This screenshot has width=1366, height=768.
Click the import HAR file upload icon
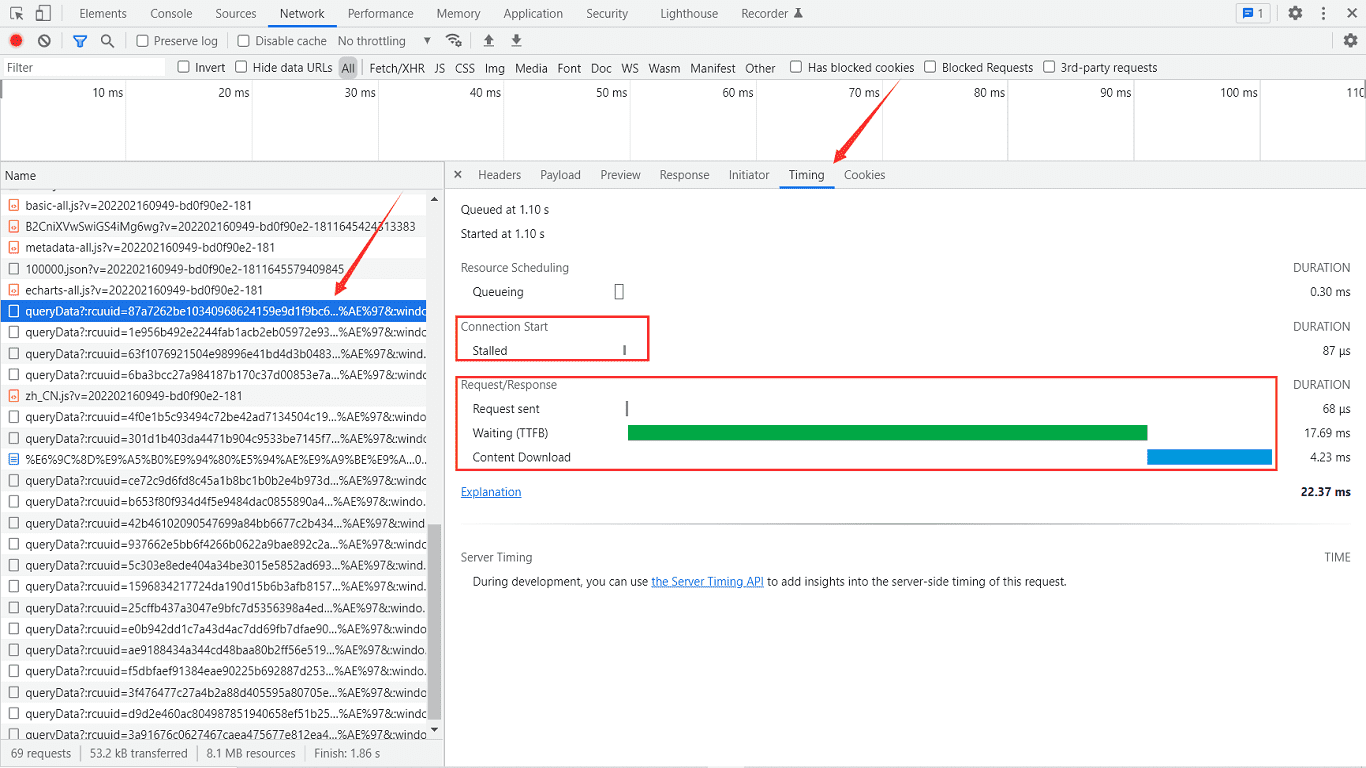489,41
